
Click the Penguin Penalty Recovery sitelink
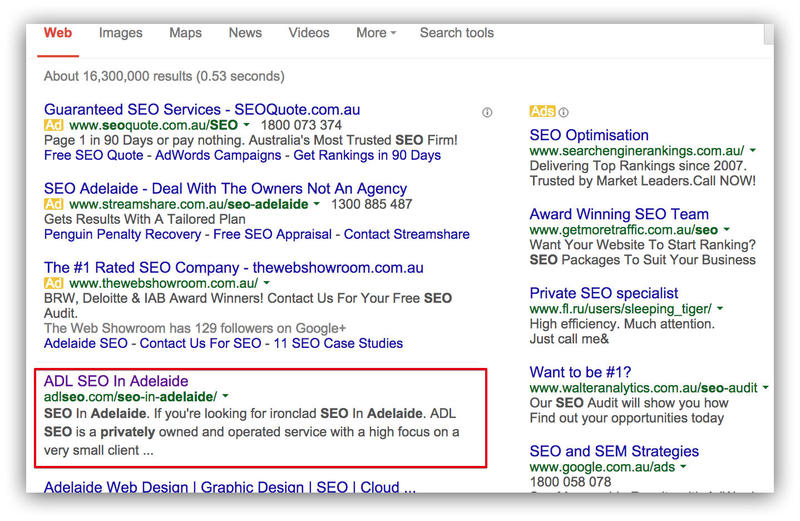122,234
